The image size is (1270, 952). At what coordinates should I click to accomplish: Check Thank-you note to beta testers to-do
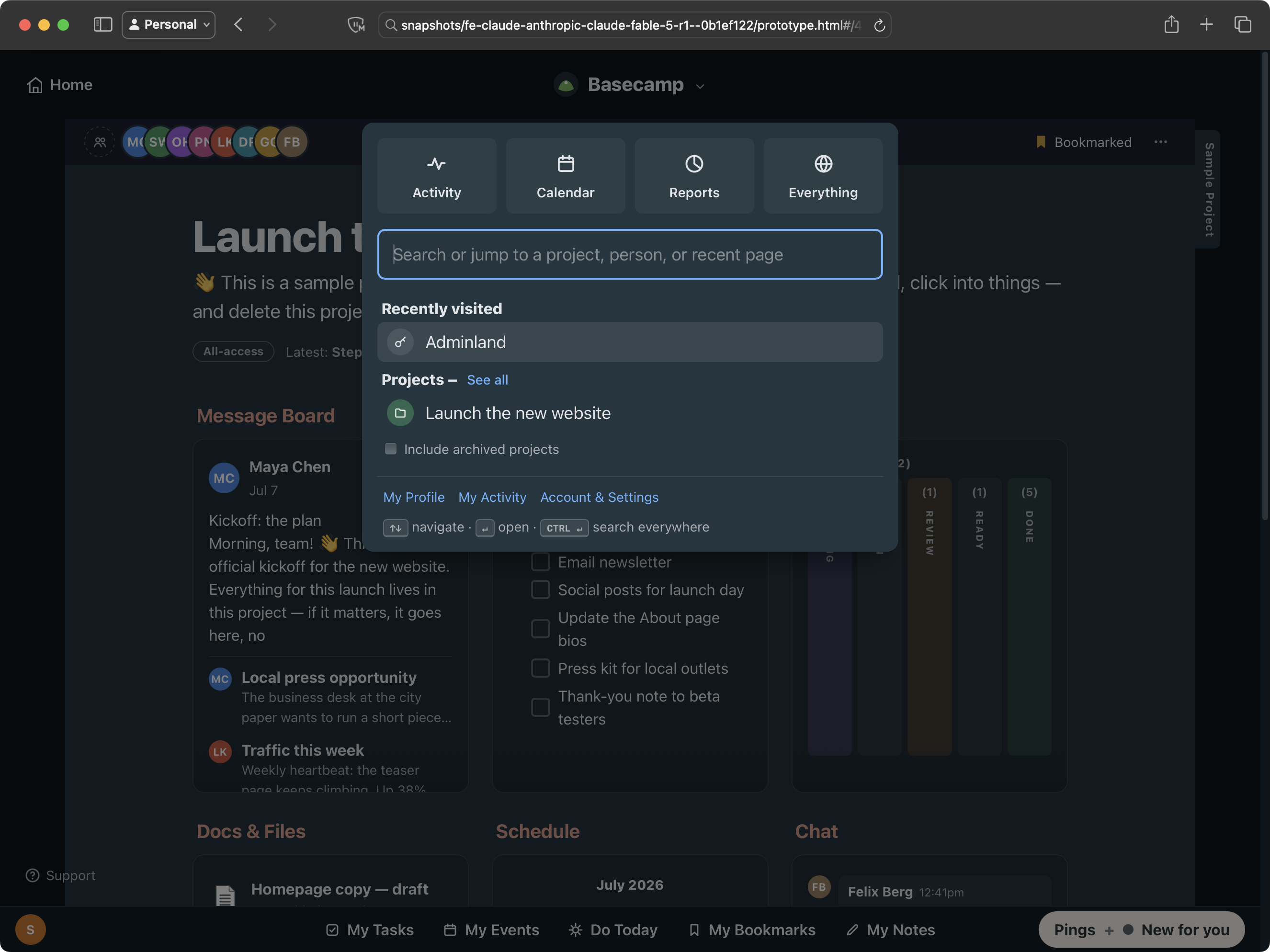(x=540, y=707)
